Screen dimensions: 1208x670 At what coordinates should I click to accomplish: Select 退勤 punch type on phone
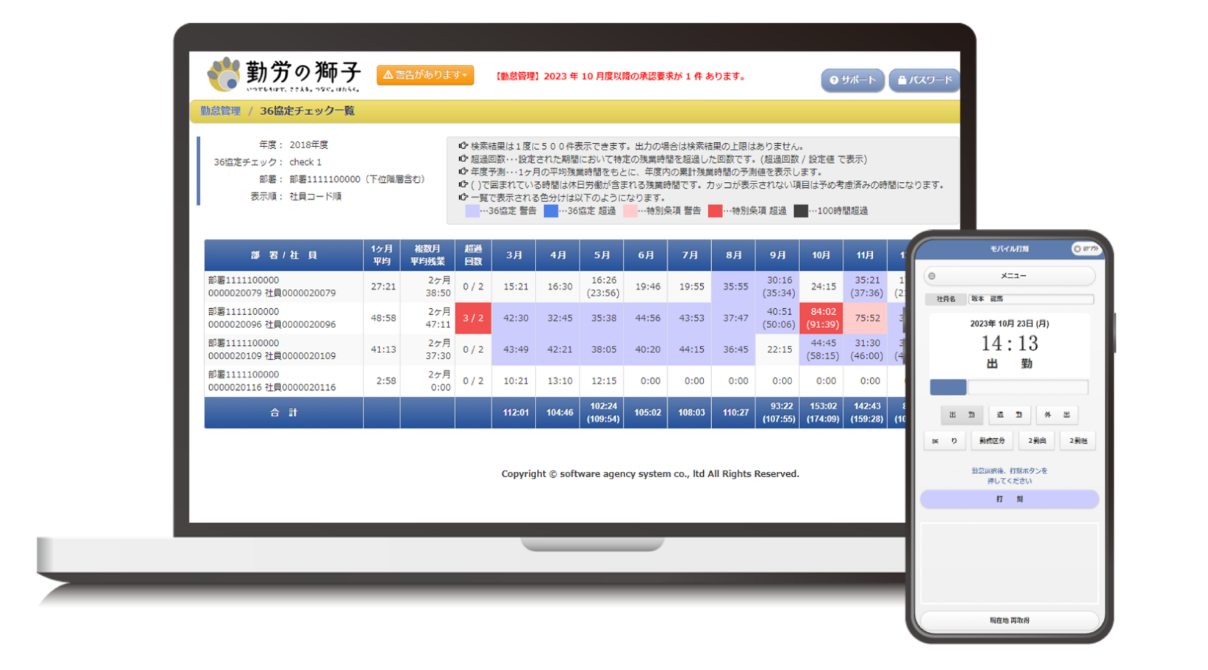(1010, 415)
